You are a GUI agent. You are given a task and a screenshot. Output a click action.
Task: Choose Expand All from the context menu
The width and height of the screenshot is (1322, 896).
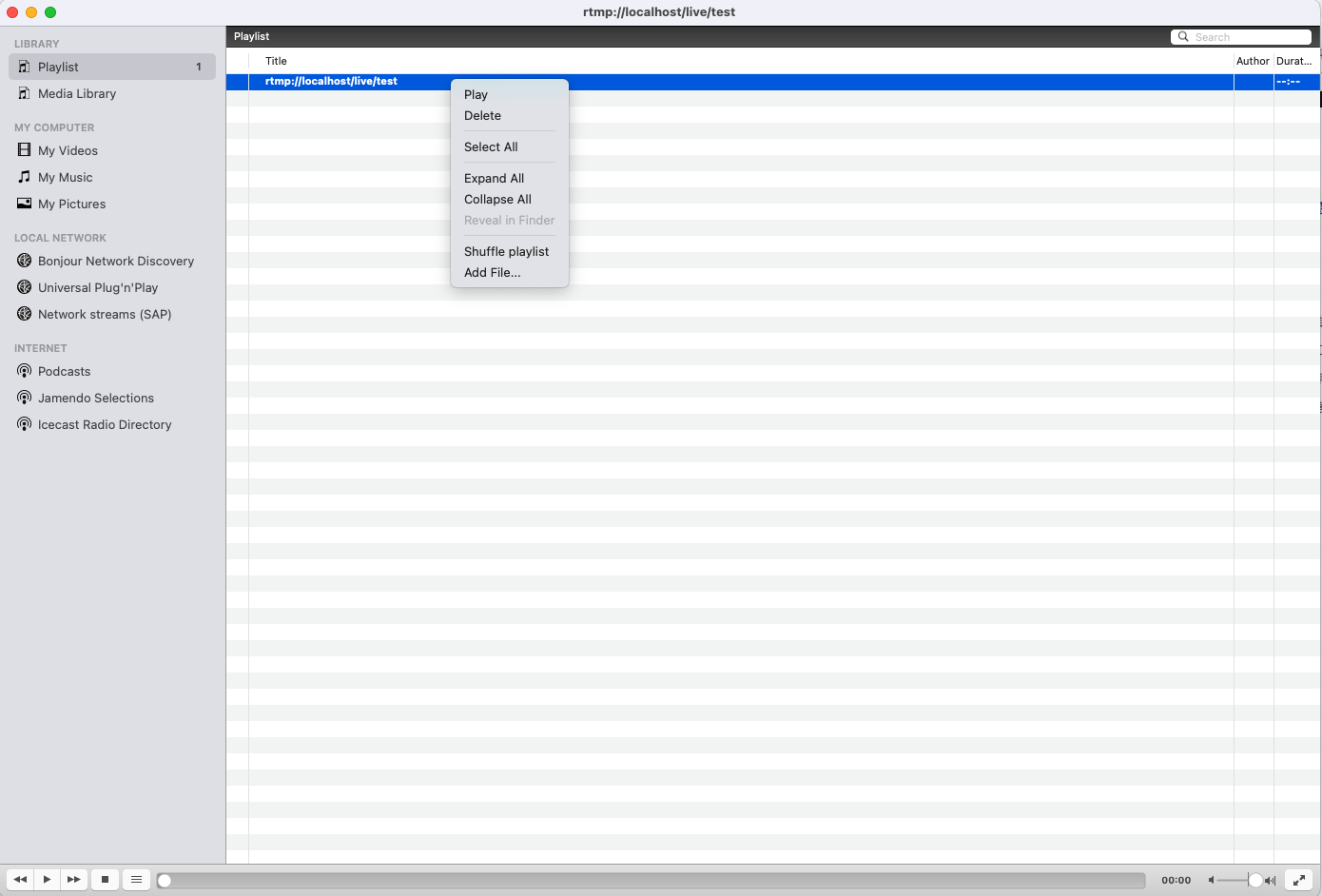tap(494, 178)
